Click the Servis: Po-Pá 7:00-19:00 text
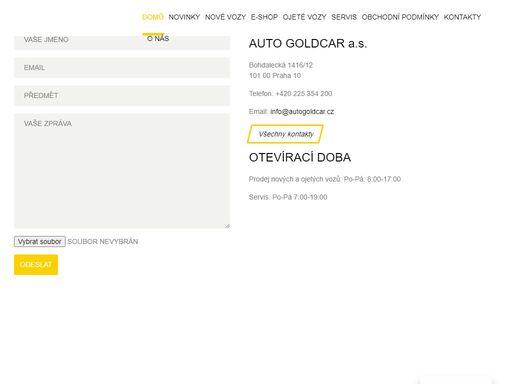Image resolution: width=512 pixels, height=384 pixels. pos(288,197)
